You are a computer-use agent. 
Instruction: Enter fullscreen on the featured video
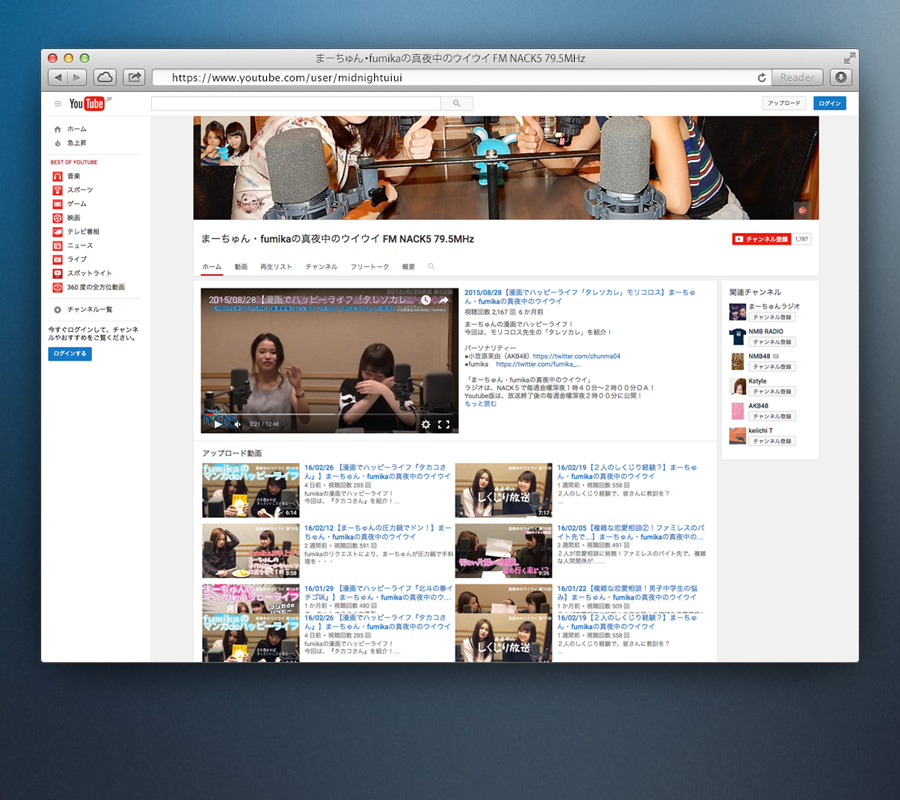444,424
